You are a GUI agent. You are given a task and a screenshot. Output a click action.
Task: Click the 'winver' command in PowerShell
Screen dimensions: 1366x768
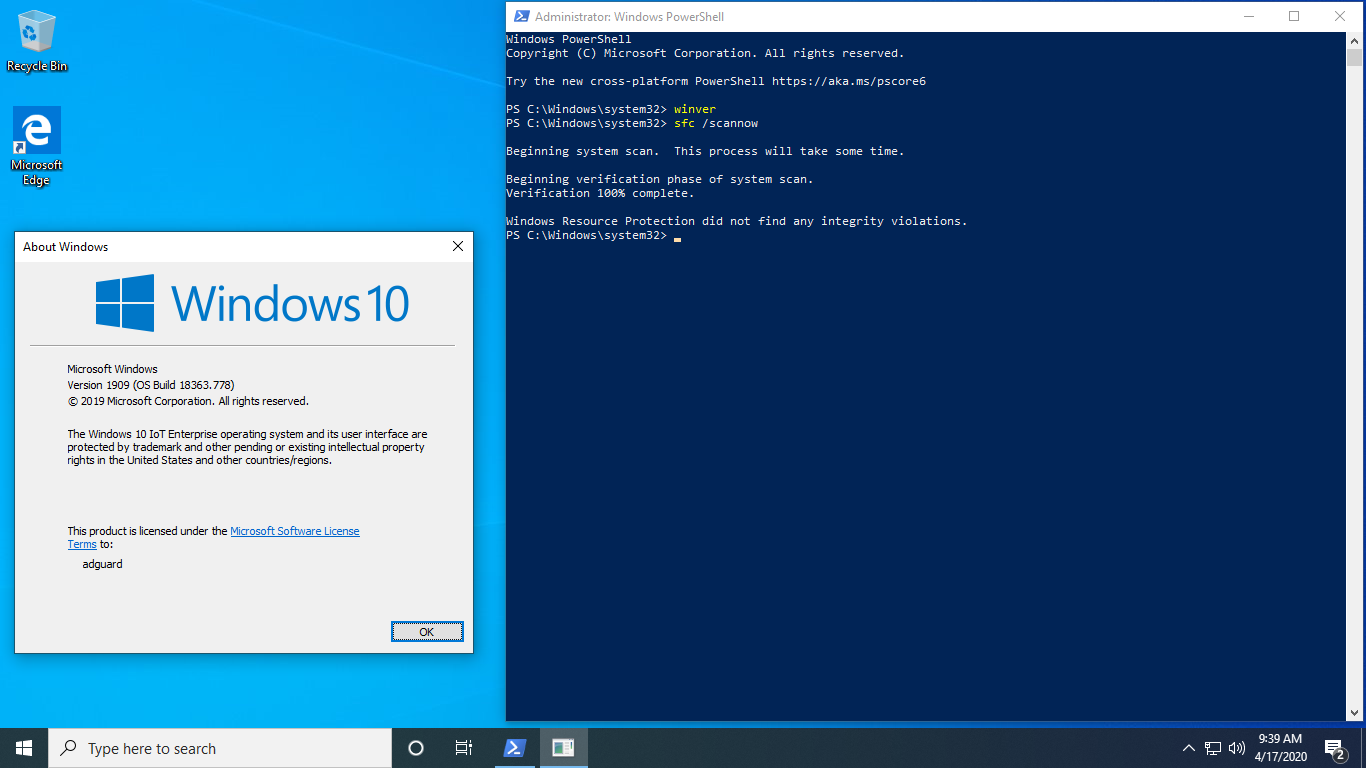pos(695,109)
